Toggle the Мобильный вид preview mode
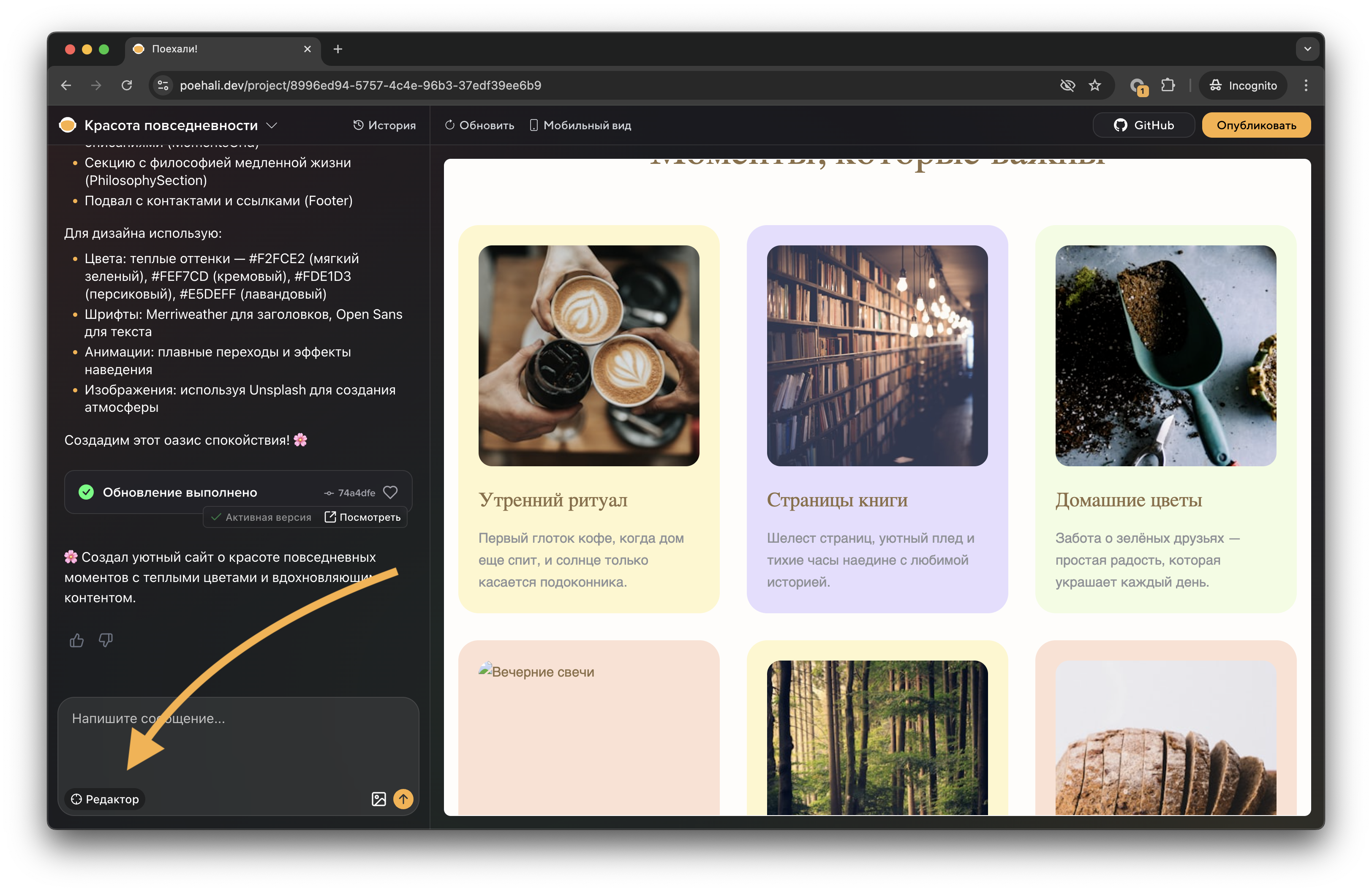1372x892 pixels. coord(580,125)
